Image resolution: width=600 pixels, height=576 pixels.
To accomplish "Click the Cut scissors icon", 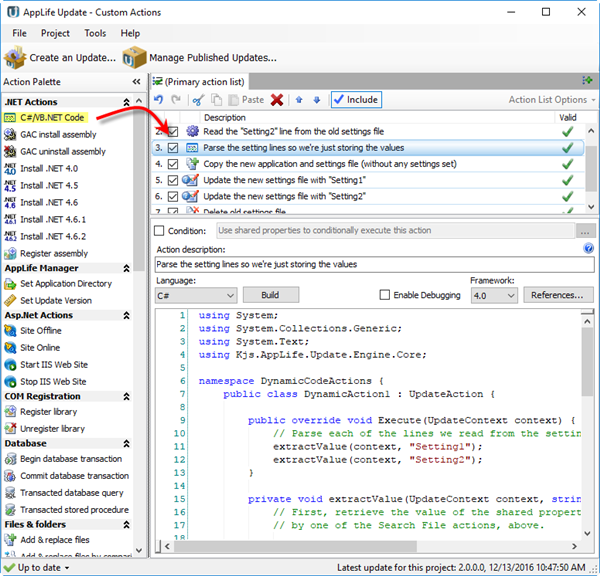I will pos(197,100).
